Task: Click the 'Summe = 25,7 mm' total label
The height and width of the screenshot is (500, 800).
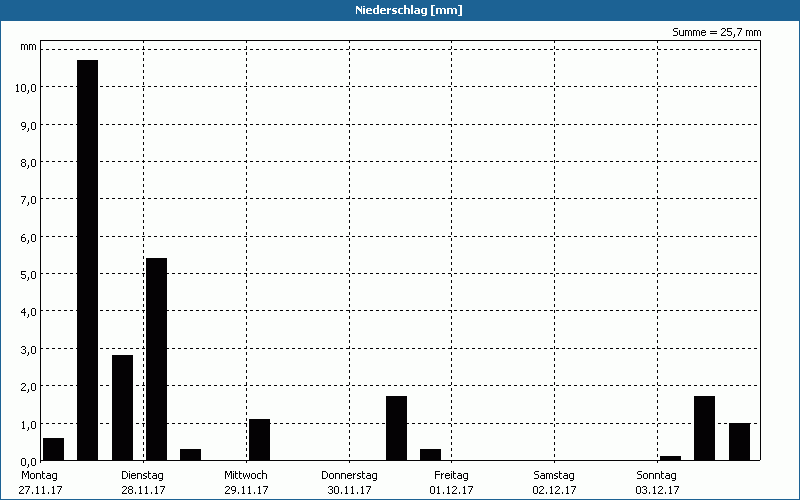Action: (716, 32)
